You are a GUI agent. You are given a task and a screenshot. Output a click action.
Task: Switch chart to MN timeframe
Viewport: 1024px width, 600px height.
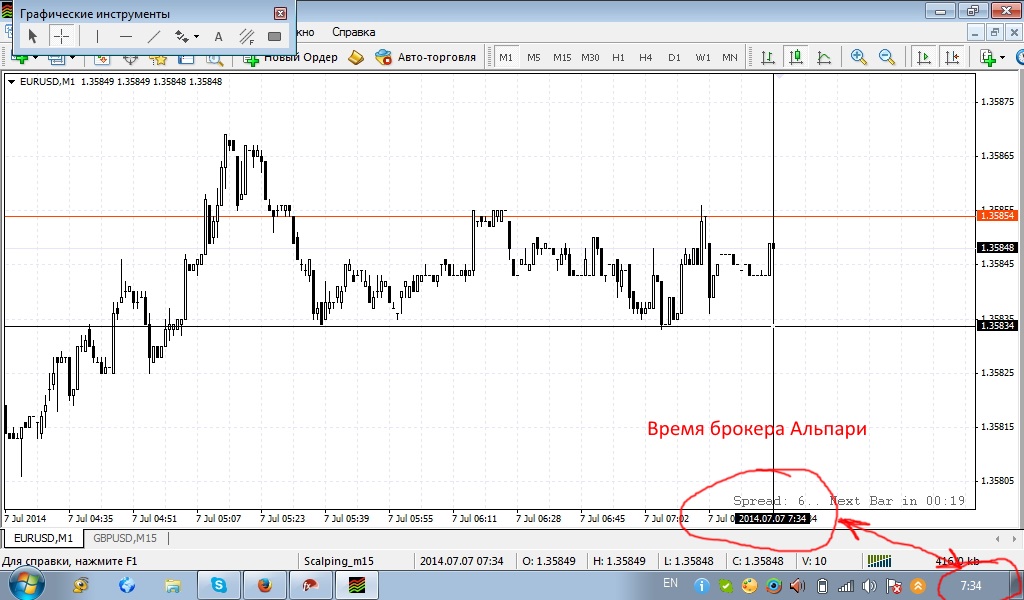(x=729, y=57)
